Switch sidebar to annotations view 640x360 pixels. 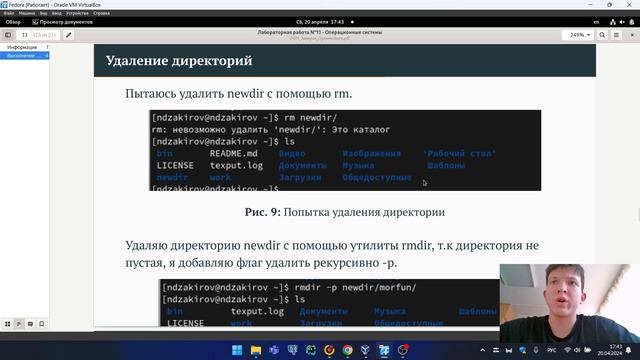[30, 324]
